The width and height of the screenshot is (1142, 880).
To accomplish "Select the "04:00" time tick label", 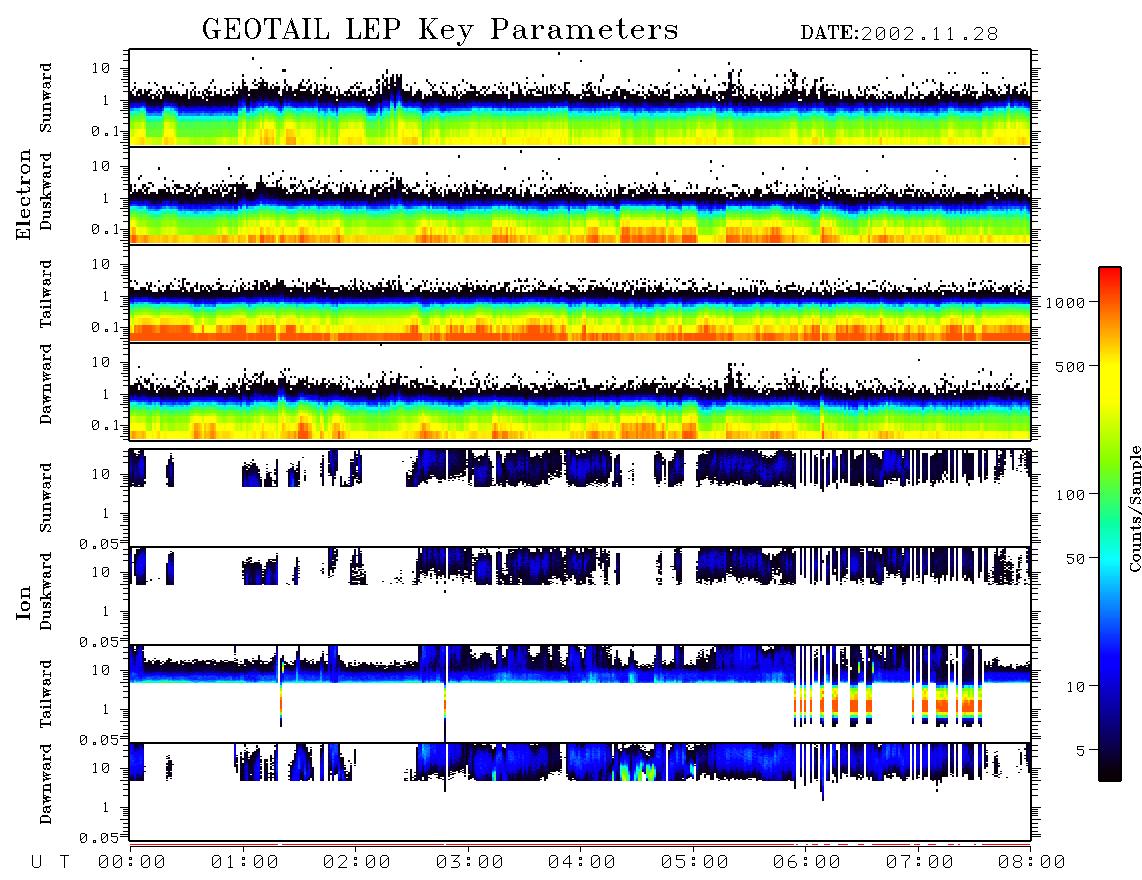I will (582, 863).
